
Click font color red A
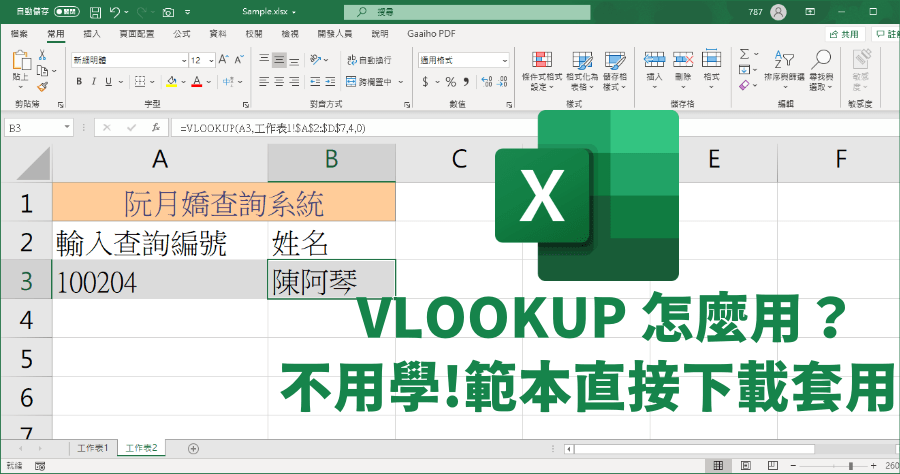pyautogui.click(x=197, y=82)
